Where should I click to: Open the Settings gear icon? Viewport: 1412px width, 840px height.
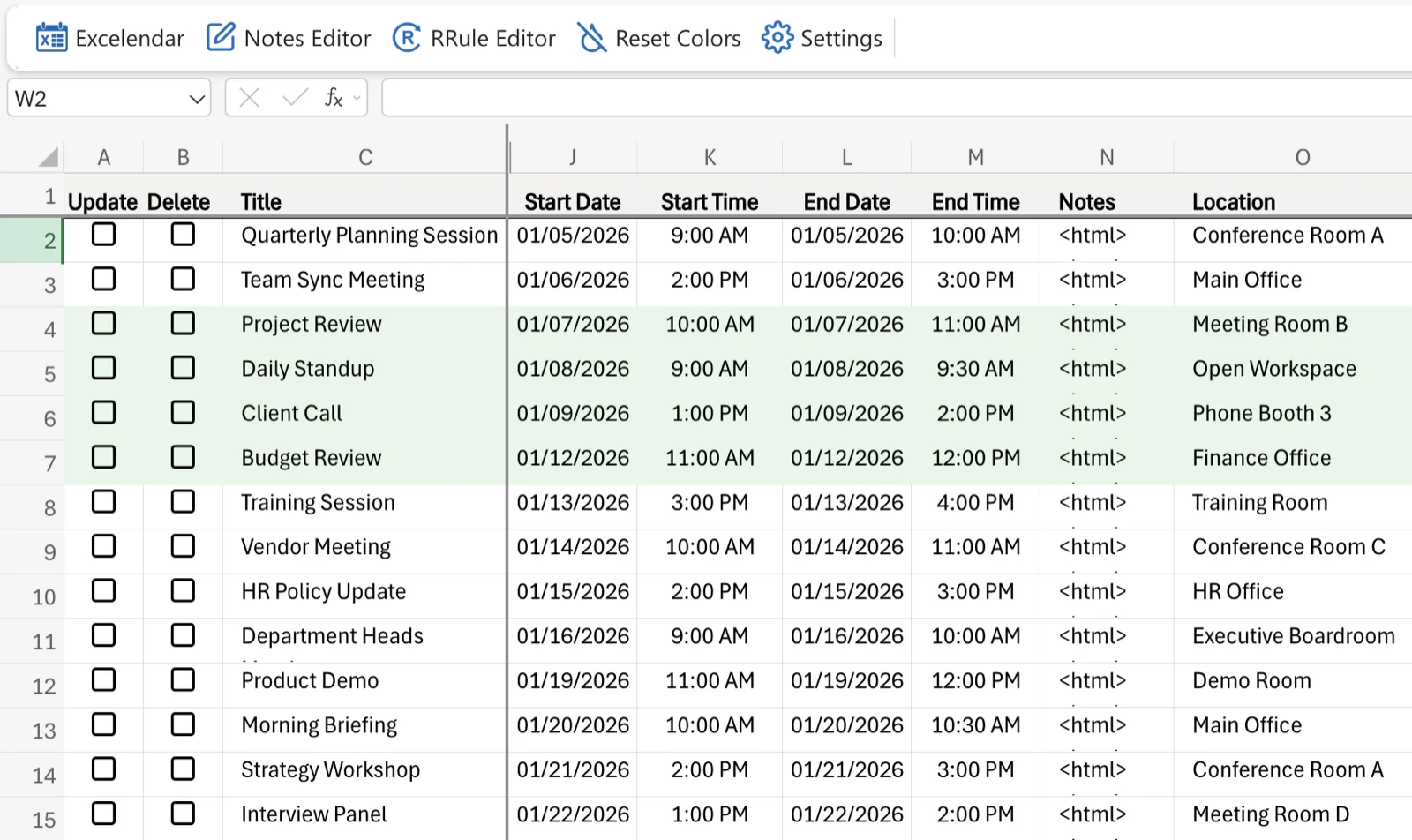tap(777, 37)
